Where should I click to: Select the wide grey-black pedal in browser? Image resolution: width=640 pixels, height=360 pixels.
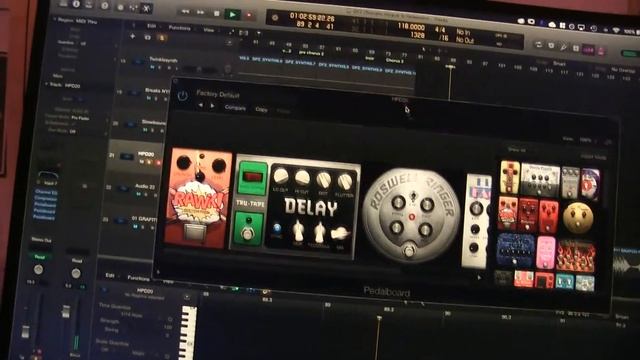540,180
